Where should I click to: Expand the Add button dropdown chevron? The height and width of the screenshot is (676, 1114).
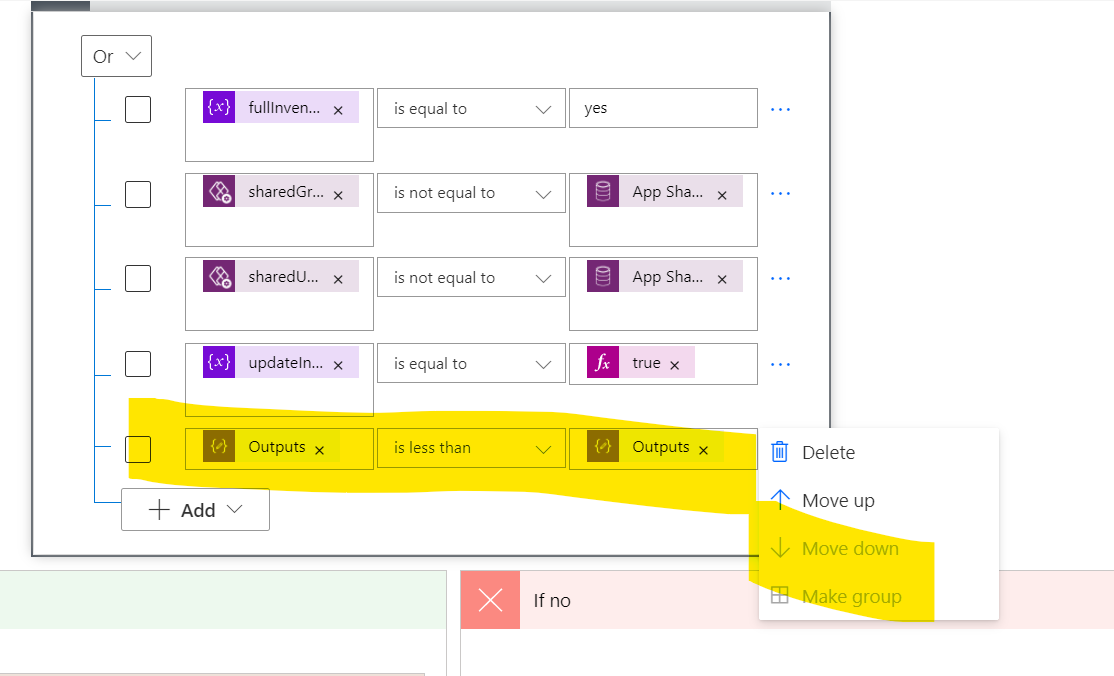(x=234, y=509)
